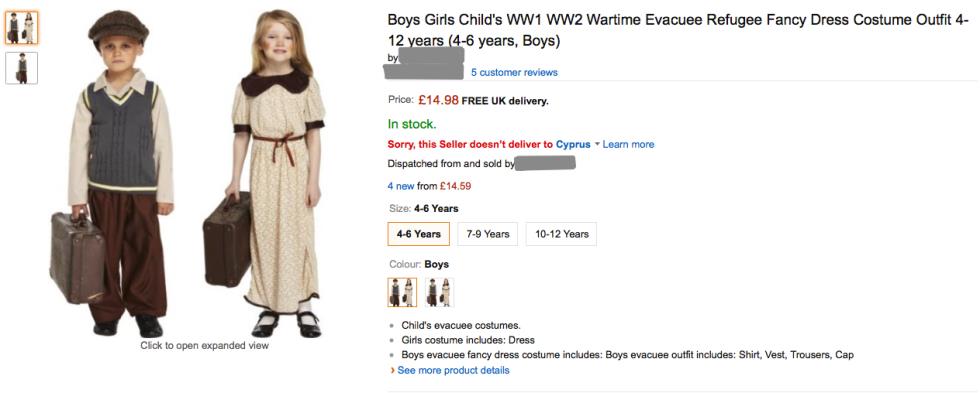Click the orange chevron before See more
This screenshot has height=393, width=980.
click(x=392, y=371)
